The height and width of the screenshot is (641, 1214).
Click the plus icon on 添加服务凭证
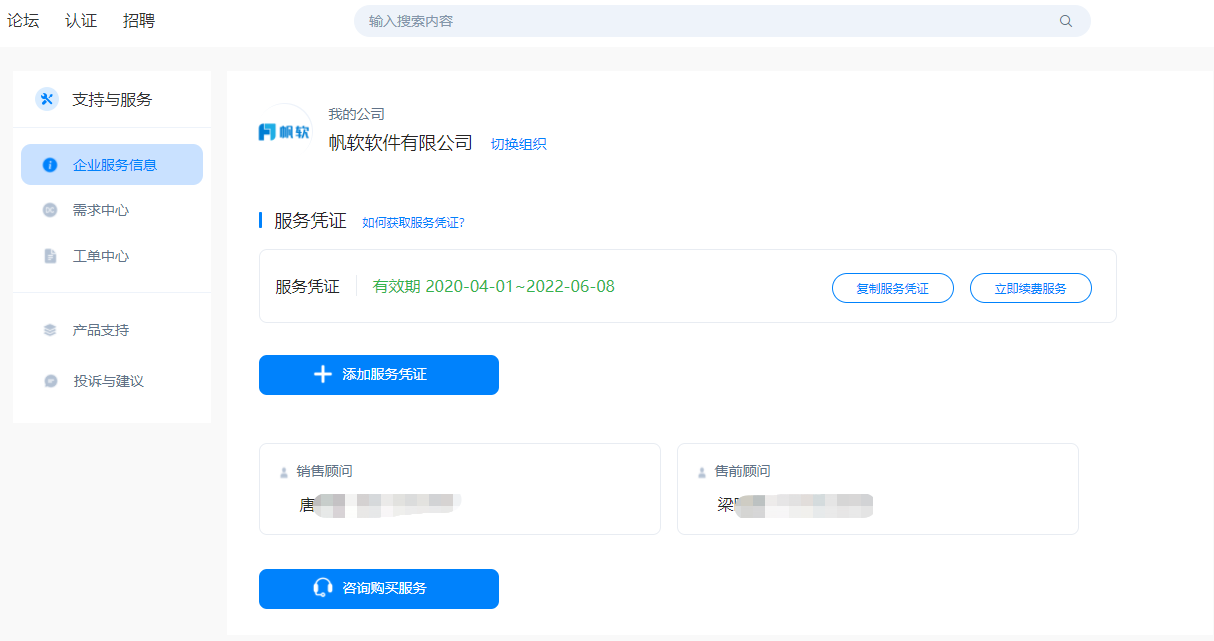(322, 375)
